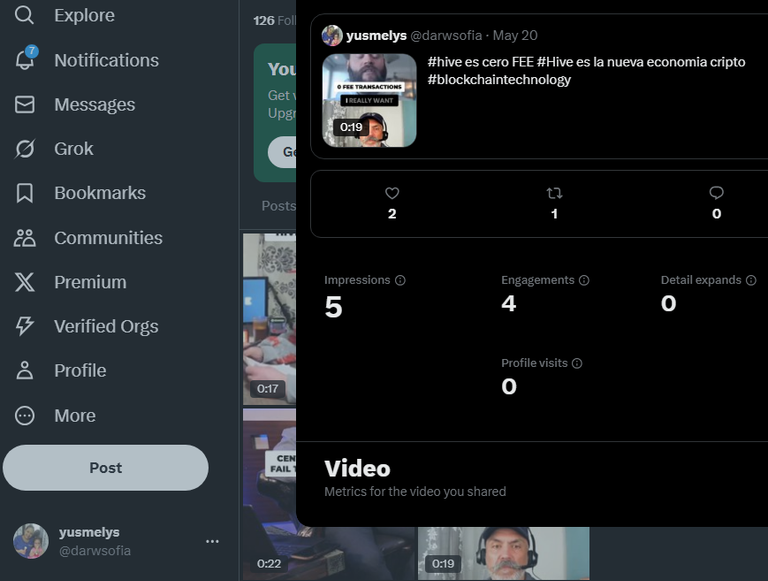This screenshot has height=581, width=768.
Task: Show info about Engagements metric
Action: click(584, 280)
